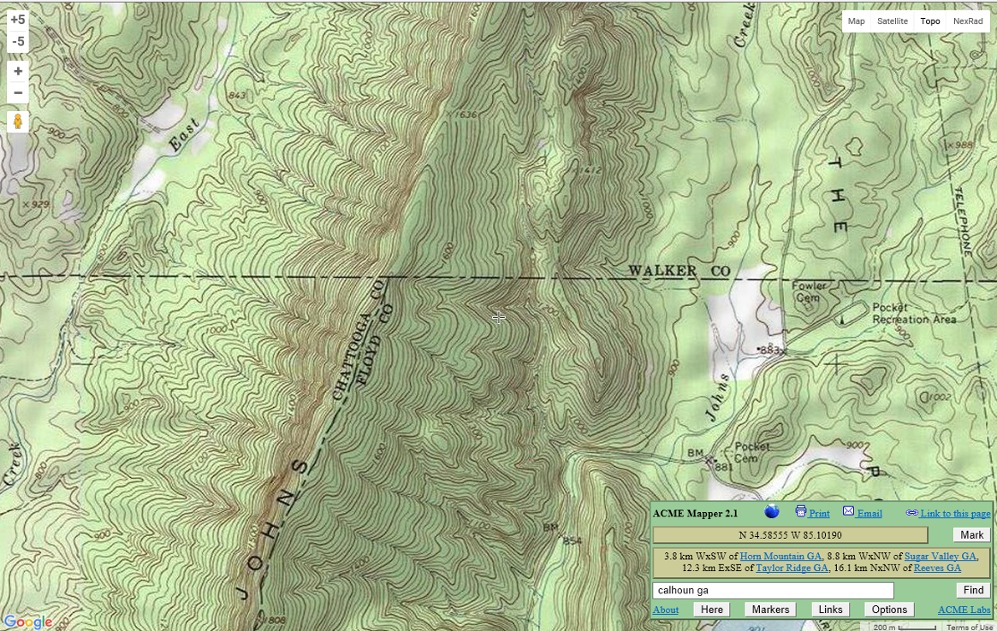The image size is (997, 631).
Task: Select the Street View pegman icon
Action: [18, 121]
